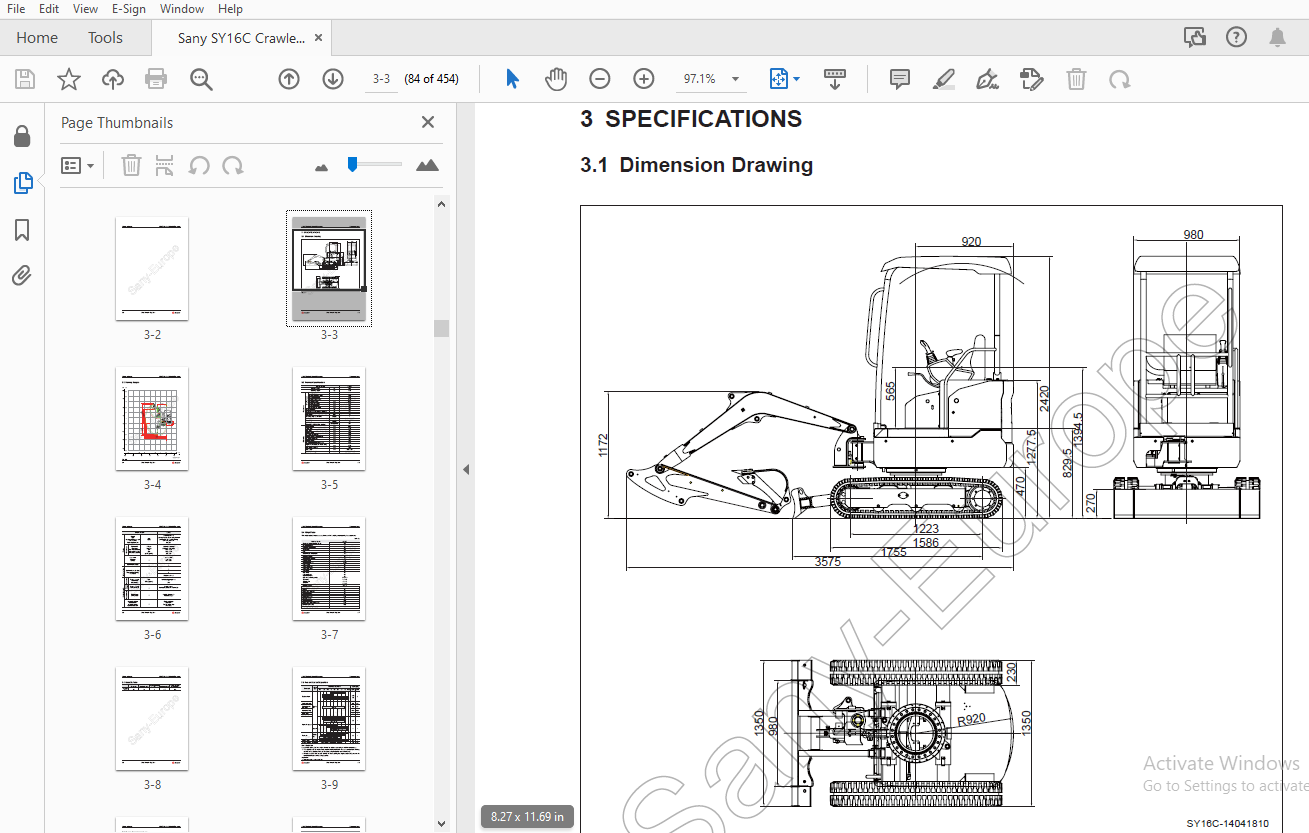The width and height of the screenshot is (1309, 833).
Task: Open the File menu
Action: (x=17, y=9)
